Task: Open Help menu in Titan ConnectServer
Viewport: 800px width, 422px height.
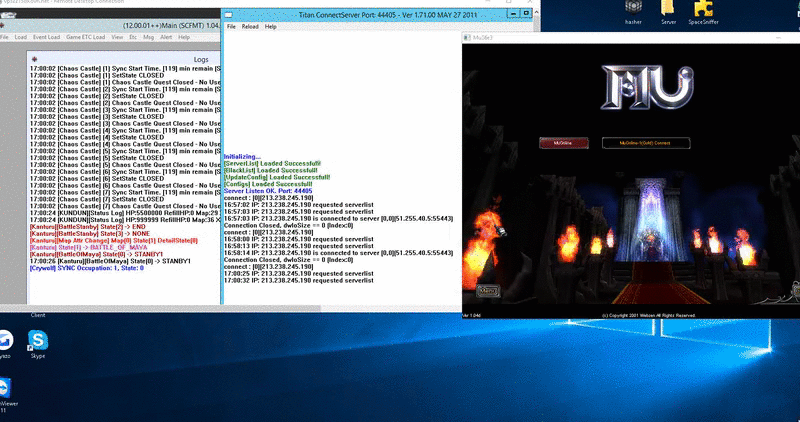Action: 270,27
